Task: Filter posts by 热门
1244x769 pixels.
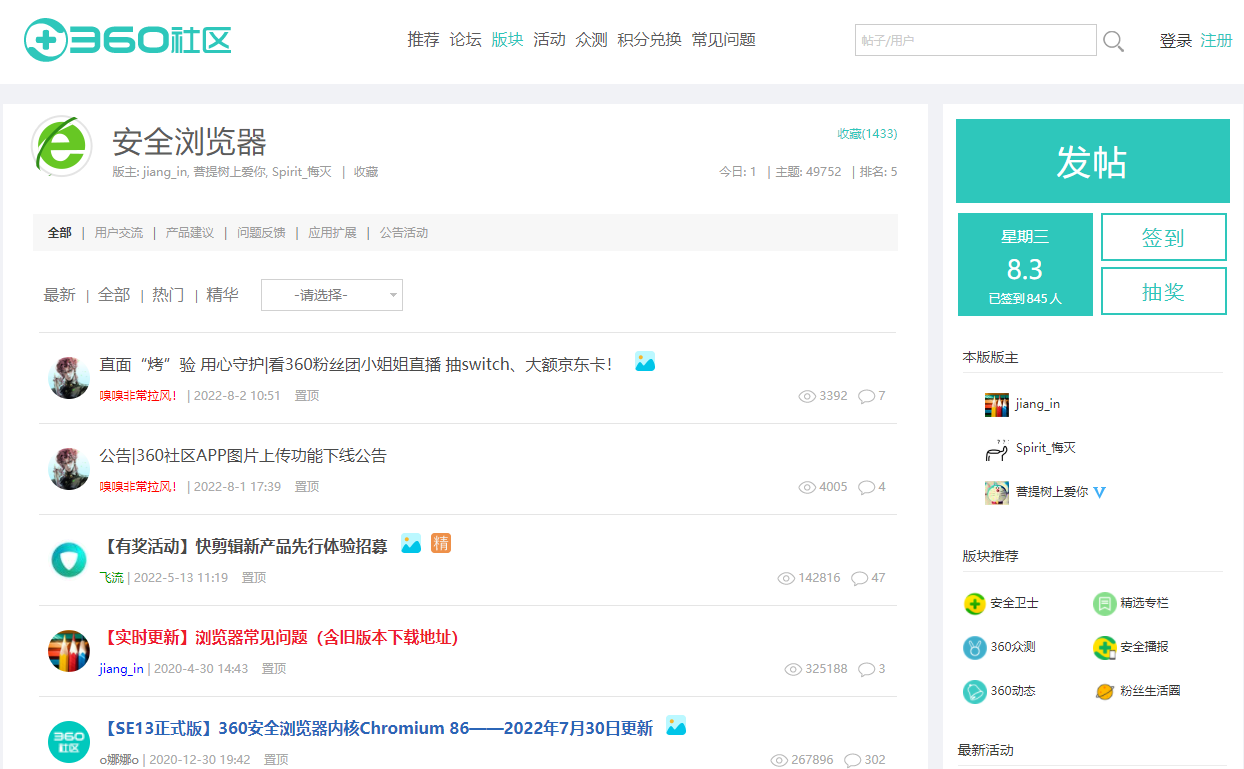Action: click(168, 295)
